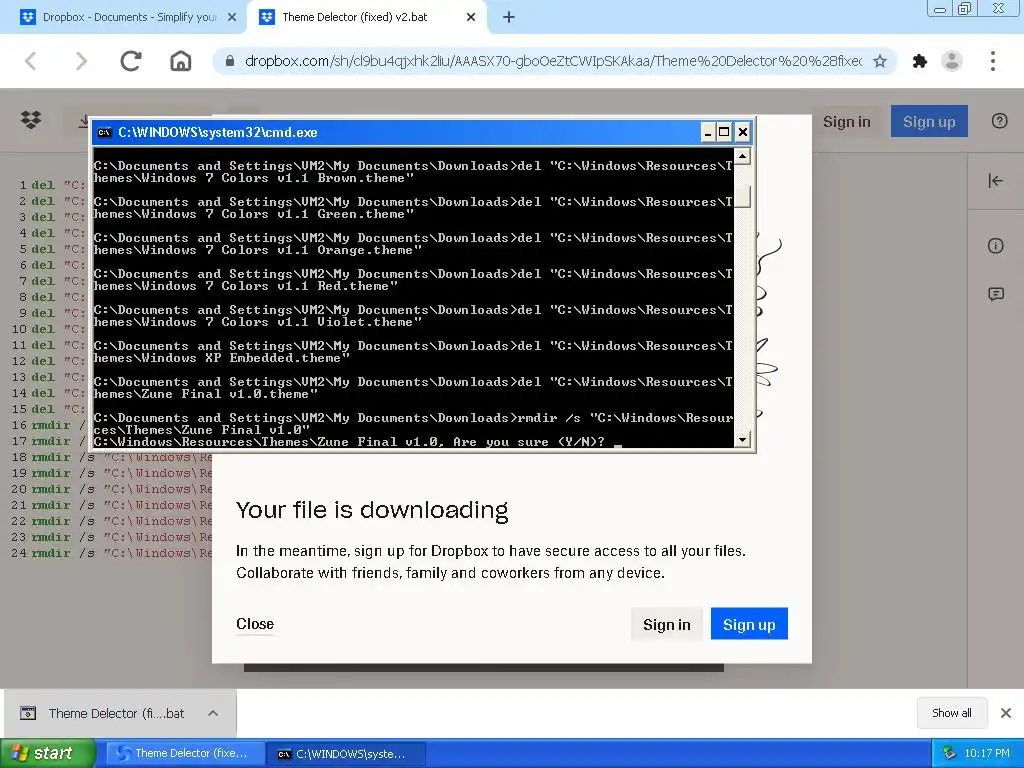The width and height of the screenshot is (1024, 768).
Task: Click Sign up in download dialog
Action: coord(749,624)
